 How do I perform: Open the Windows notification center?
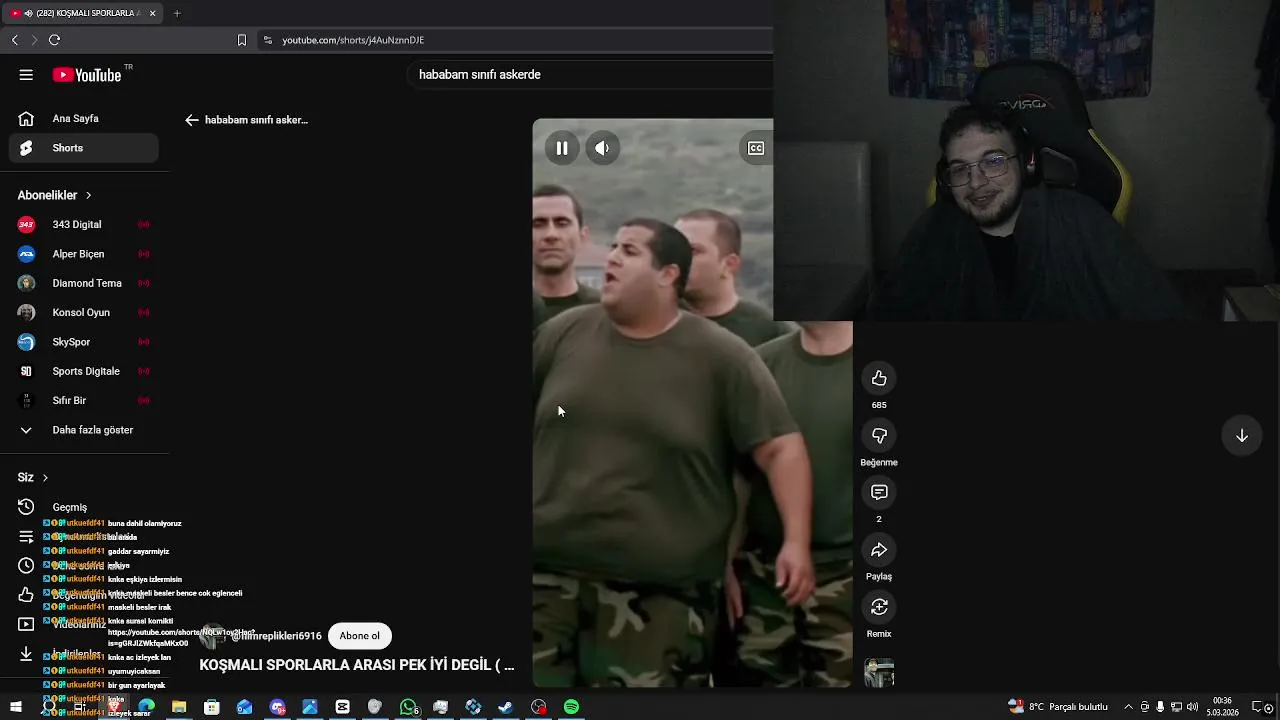click(1257, 707)
